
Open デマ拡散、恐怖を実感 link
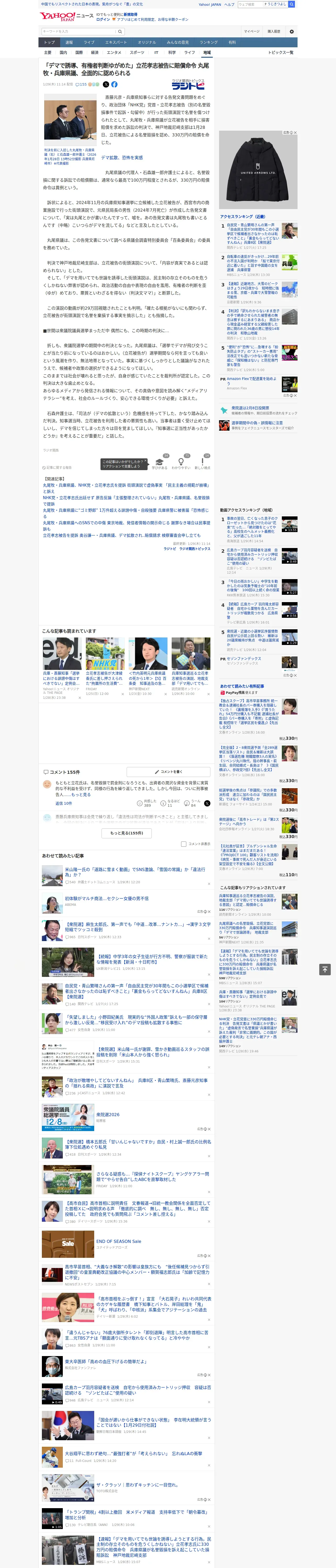click(x=122, y=158)
